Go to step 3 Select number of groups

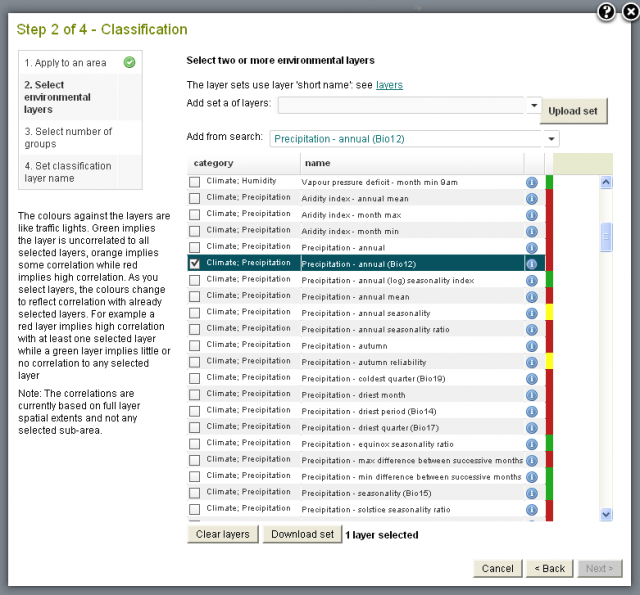pos(68,138)
